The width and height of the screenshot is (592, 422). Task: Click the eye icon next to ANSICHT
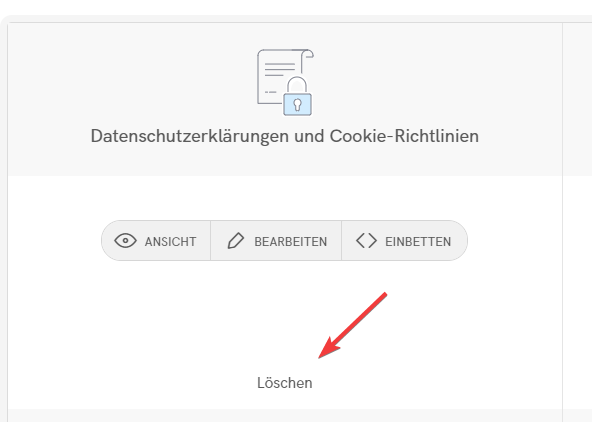coord(125,241)
